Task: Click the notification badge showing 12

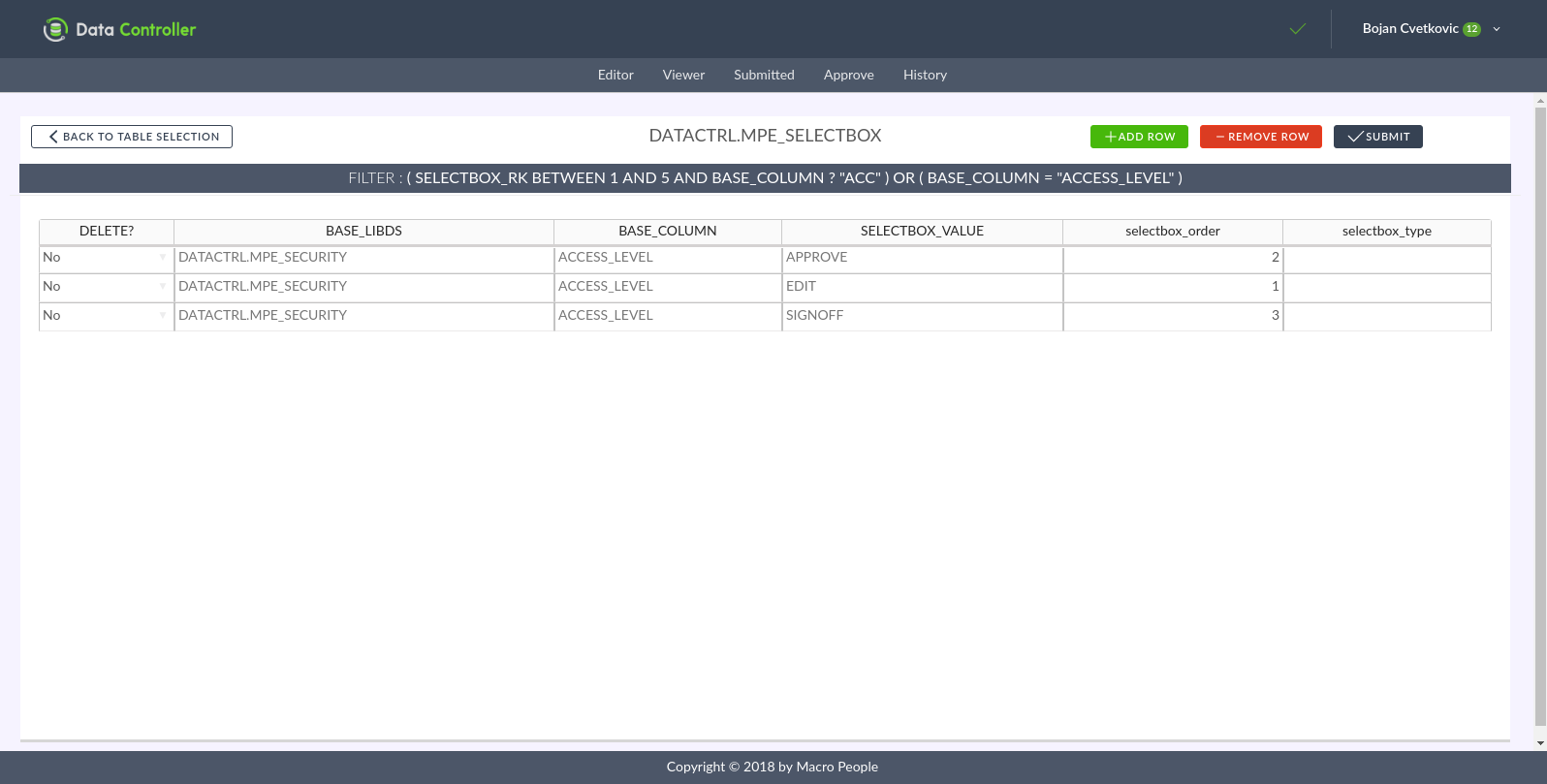Action: 1471,29
